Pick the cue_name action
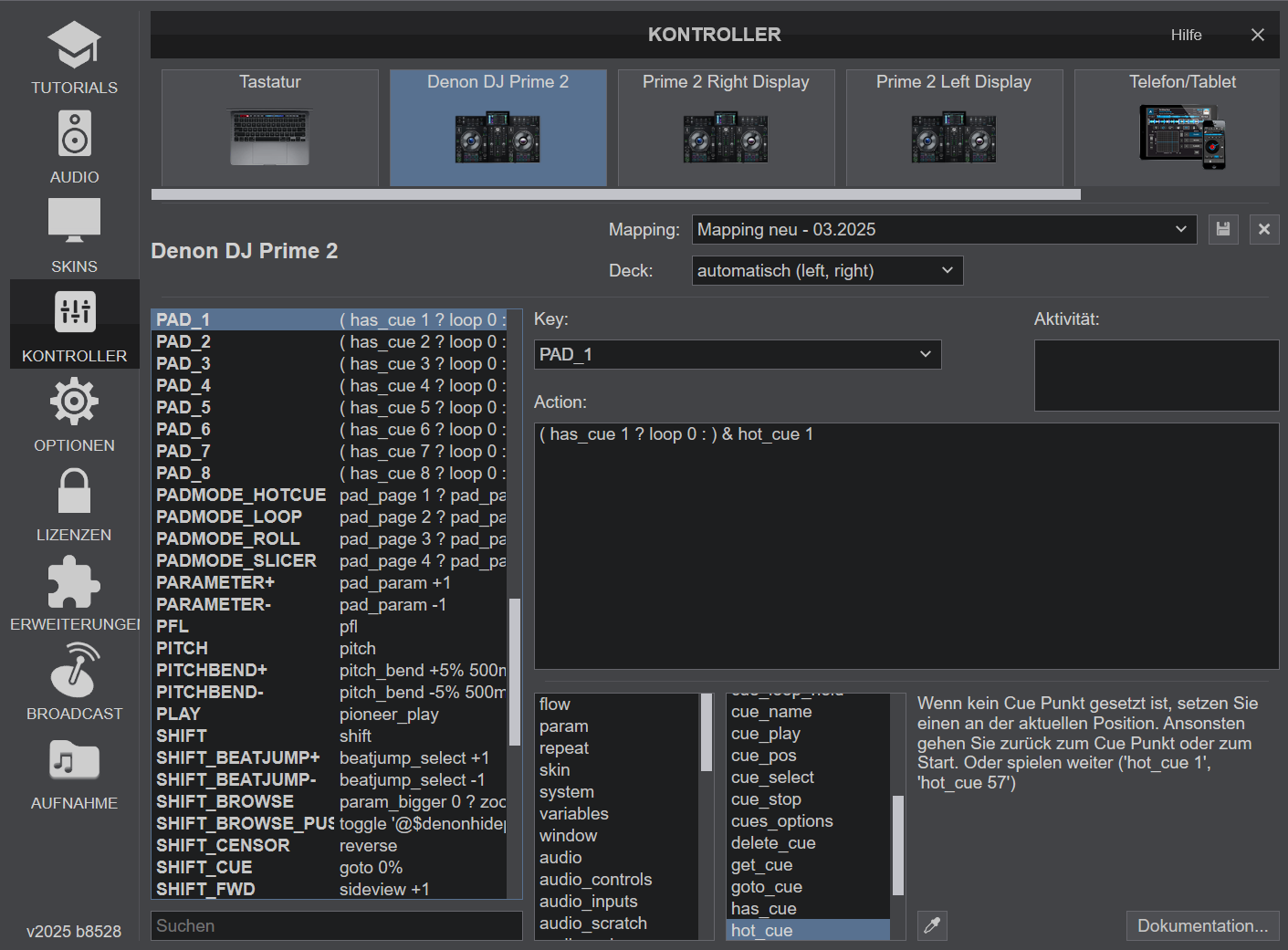Image resolution: width=1288 pixels, height=950 pixels. [x=809, y=712]
